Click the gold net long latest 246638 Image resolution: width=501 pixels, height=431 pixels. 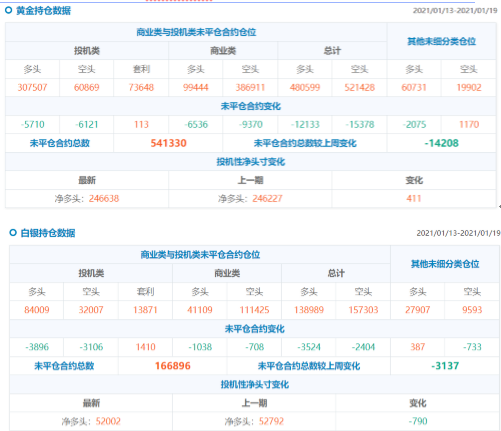[104, 199]
